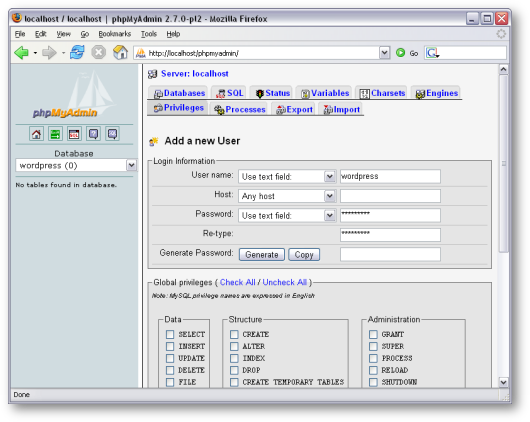Image resolution: width=530 pixels, height=422 pixels.
Task: Open the Host 'Any host' dropdown
Action: pos(287,196)
